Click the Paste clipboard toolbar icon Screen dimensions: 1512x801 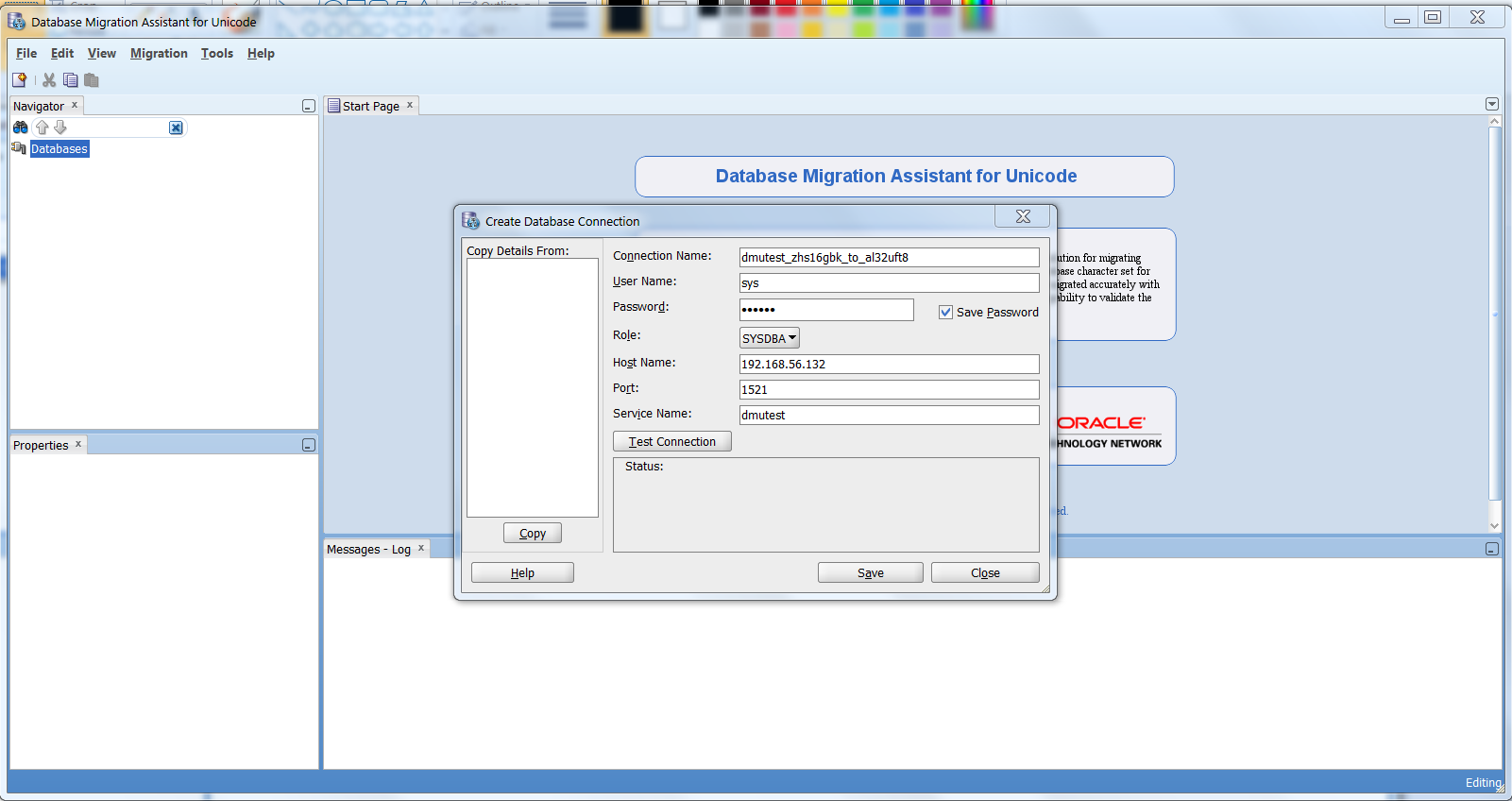(92, 80)
